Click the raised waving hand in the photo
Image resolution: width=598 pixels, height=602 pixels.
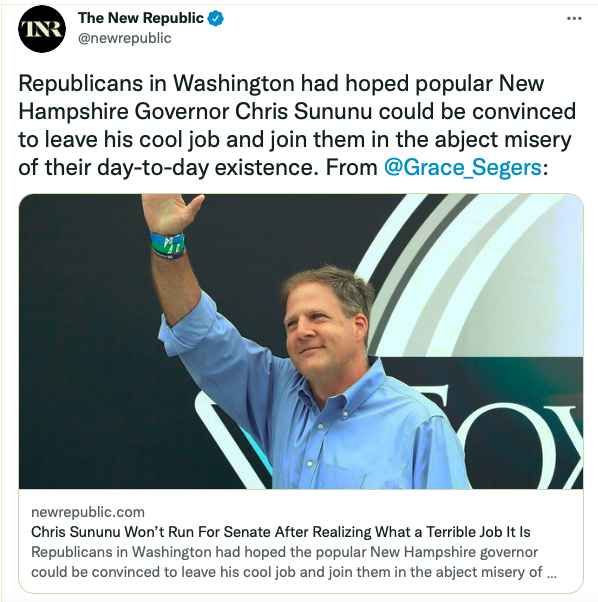[x=171, y=213]
